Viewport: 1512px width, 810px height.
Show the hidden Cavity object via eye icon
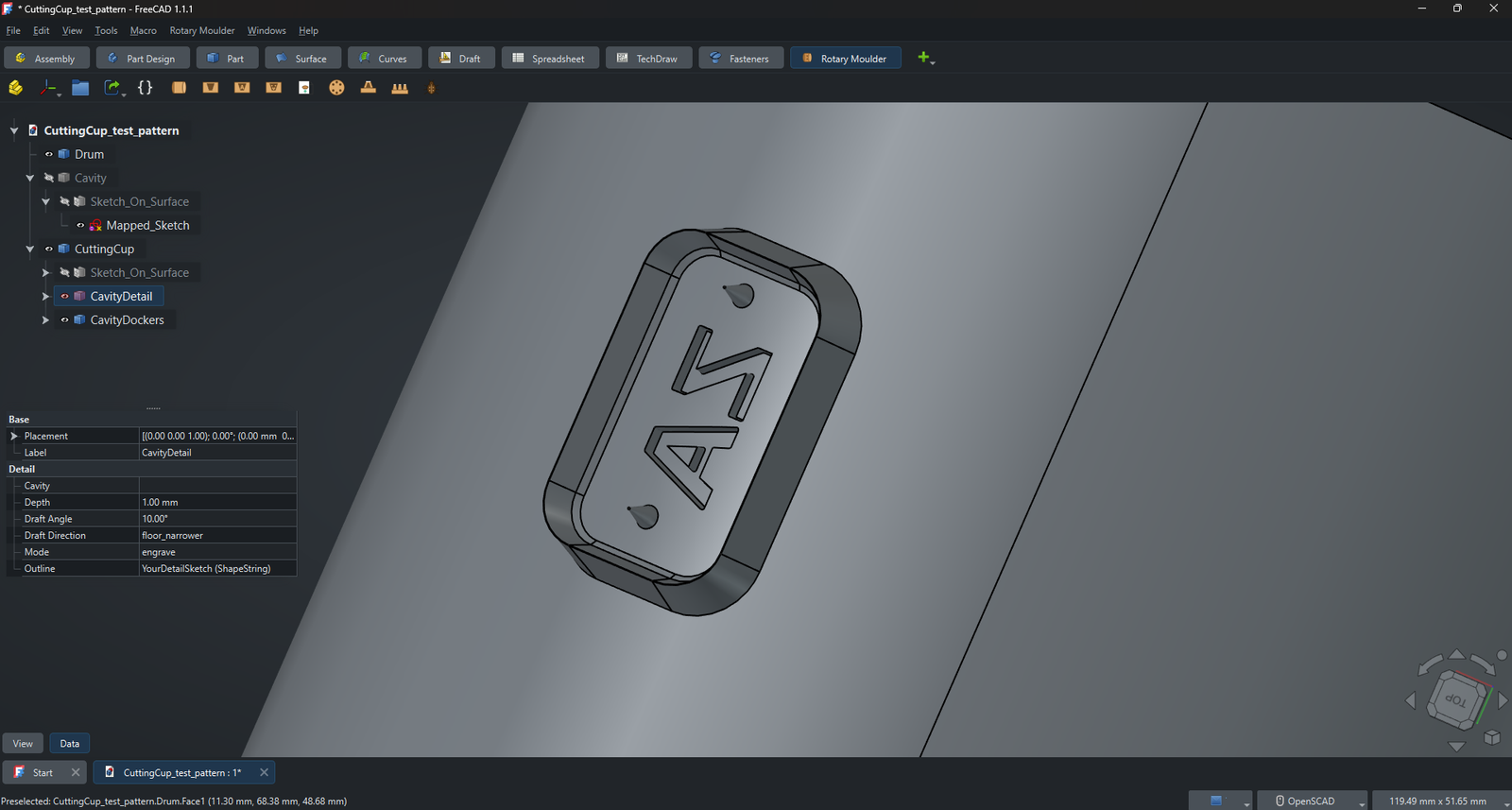(49, 178)
